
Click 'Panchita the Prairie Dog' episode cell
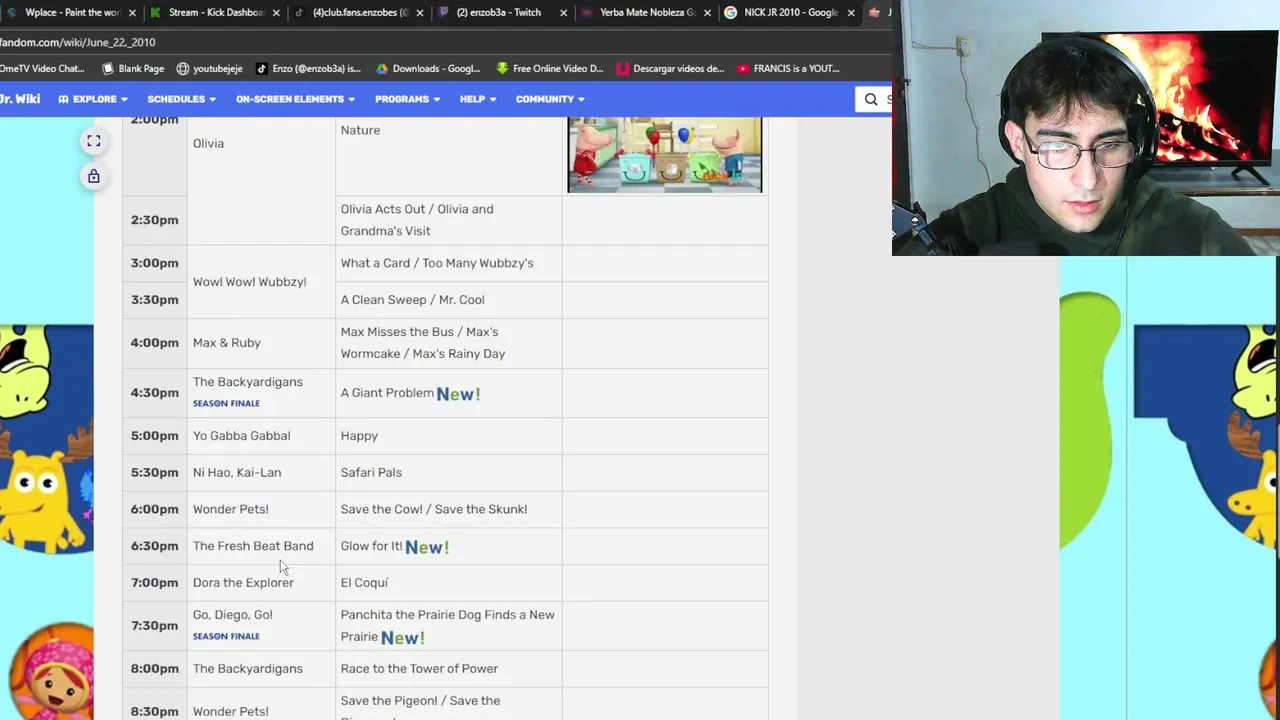(447, 626)
